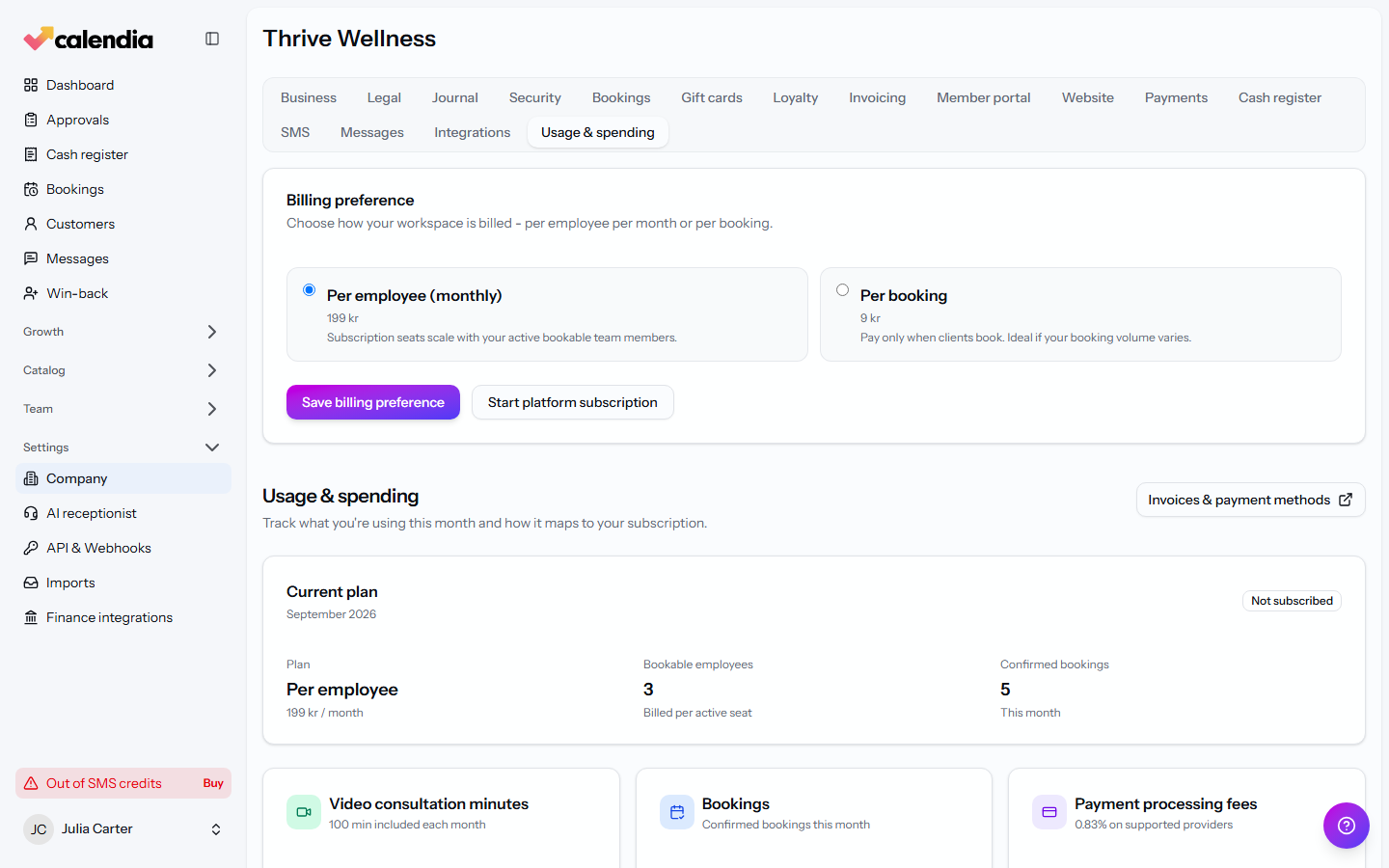
Task: Open the Julia Carter account switcher
Action: [x=123, y=829]
